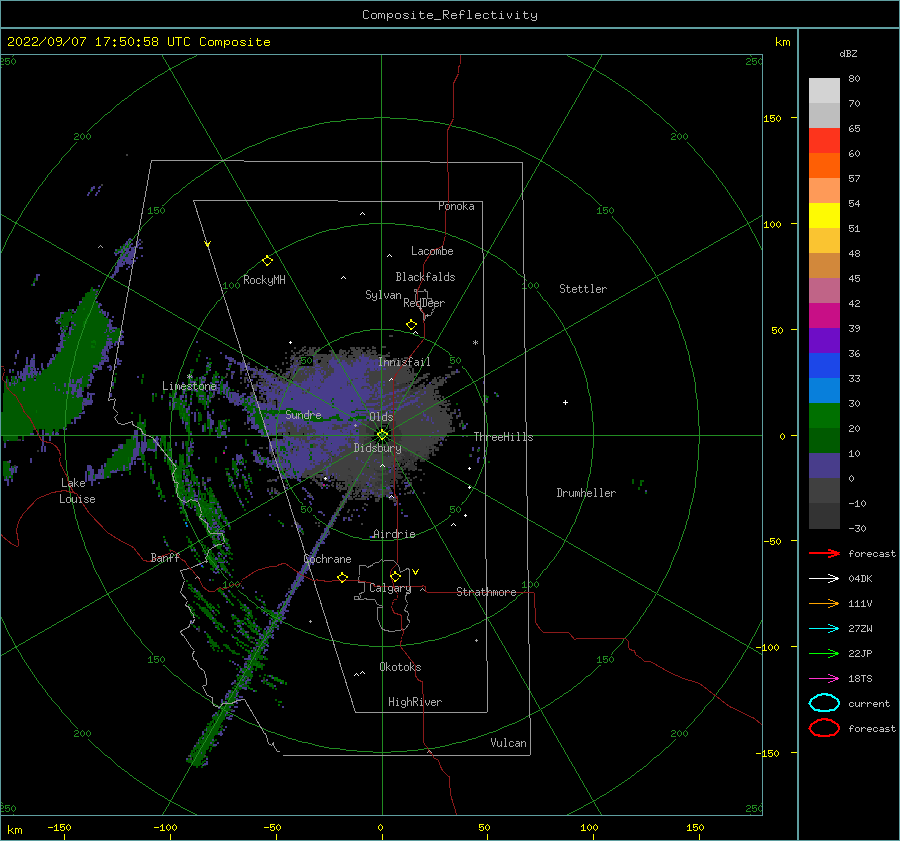Viewport: 900px width, 841px height.
Task: Click the red forecast ellipse in legend
Action: pos(824,728)
